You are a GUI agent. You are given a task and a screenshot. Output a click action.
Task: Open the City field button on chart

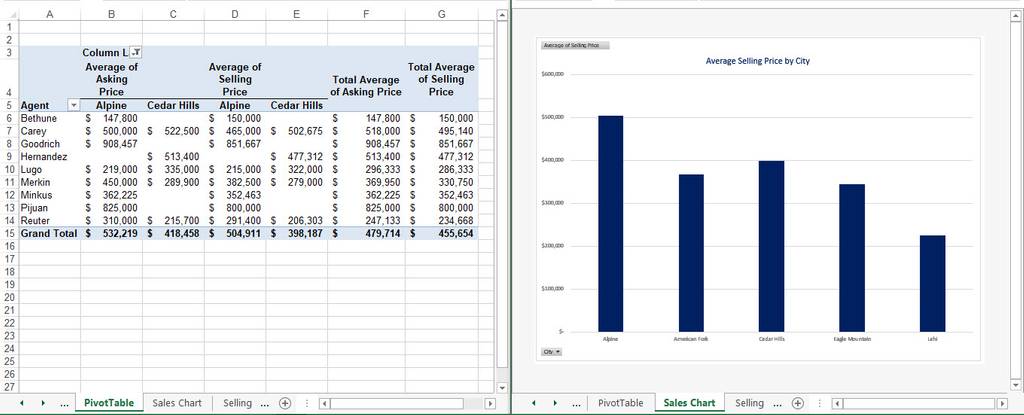click(x=552, y=352)
